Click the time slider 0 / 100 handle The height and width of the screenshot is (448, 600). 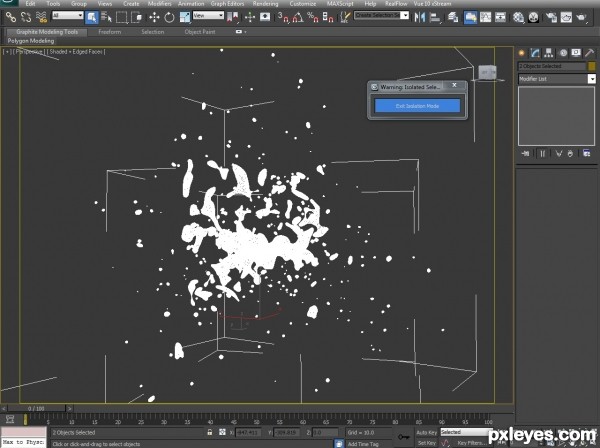pos(36,409)
